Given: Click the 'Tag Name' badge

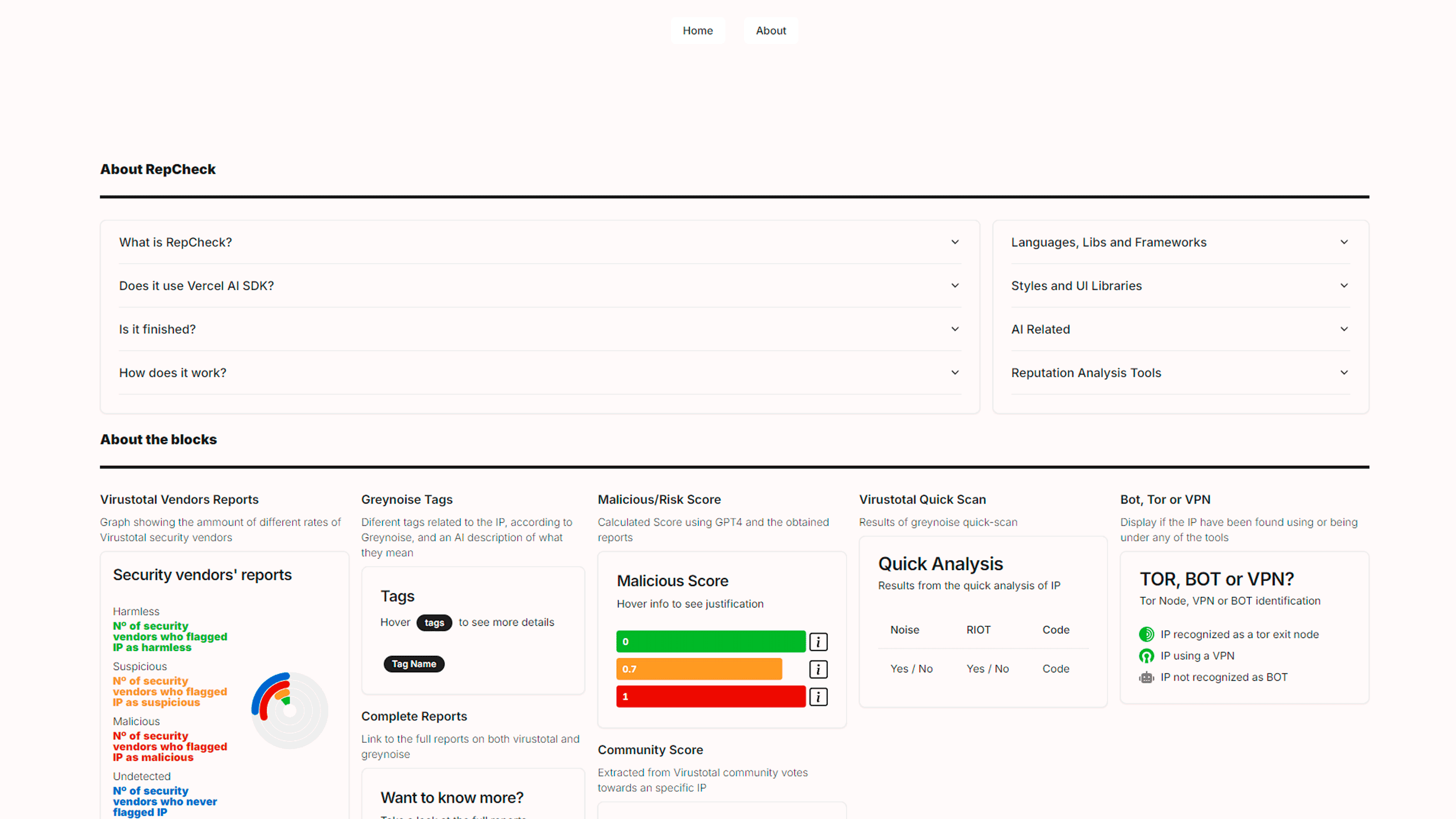Looking at the screenshot, I should click(414, 664).
